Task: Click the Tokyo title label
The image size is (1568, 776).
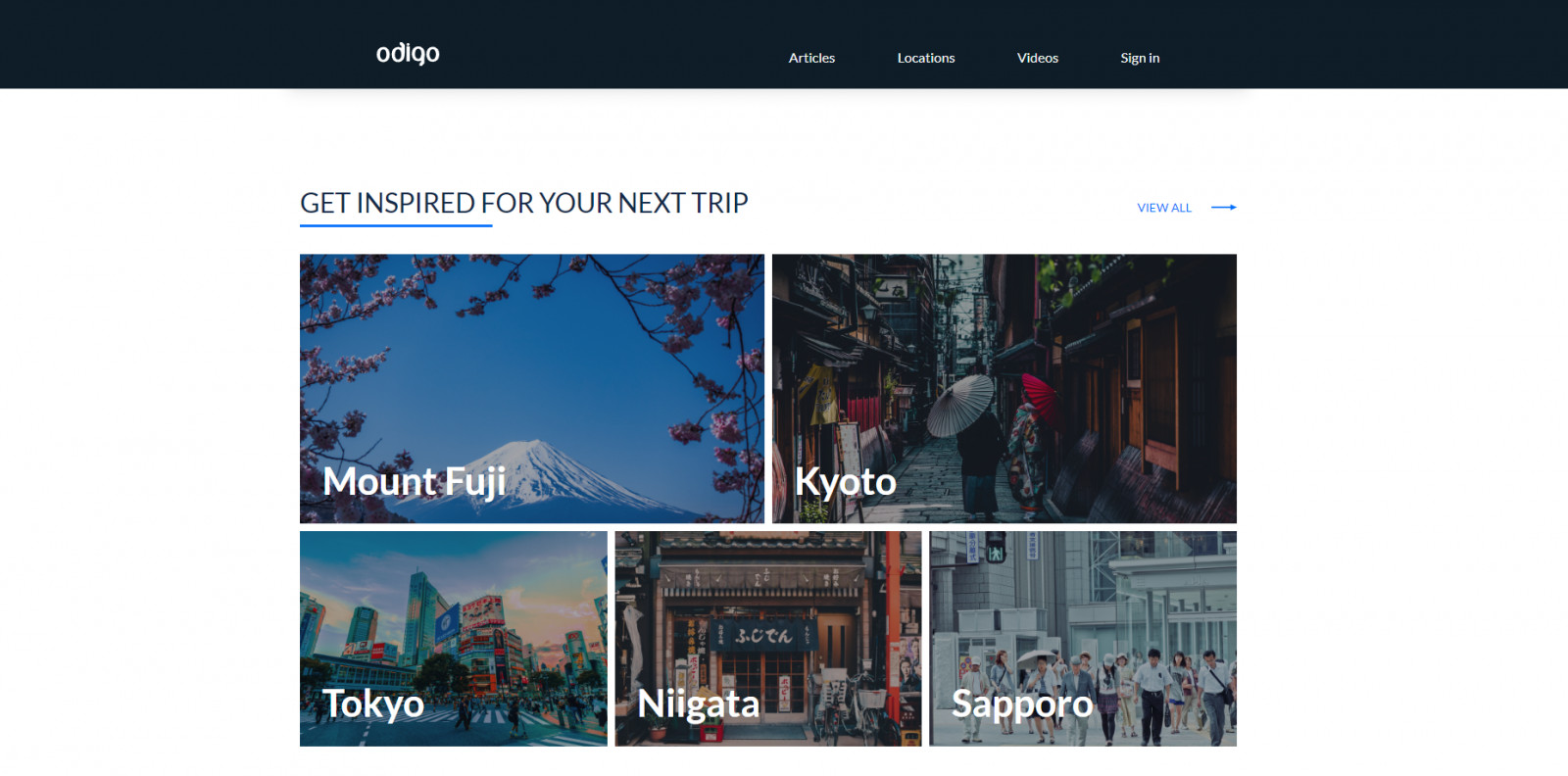Action: (373, 703)
